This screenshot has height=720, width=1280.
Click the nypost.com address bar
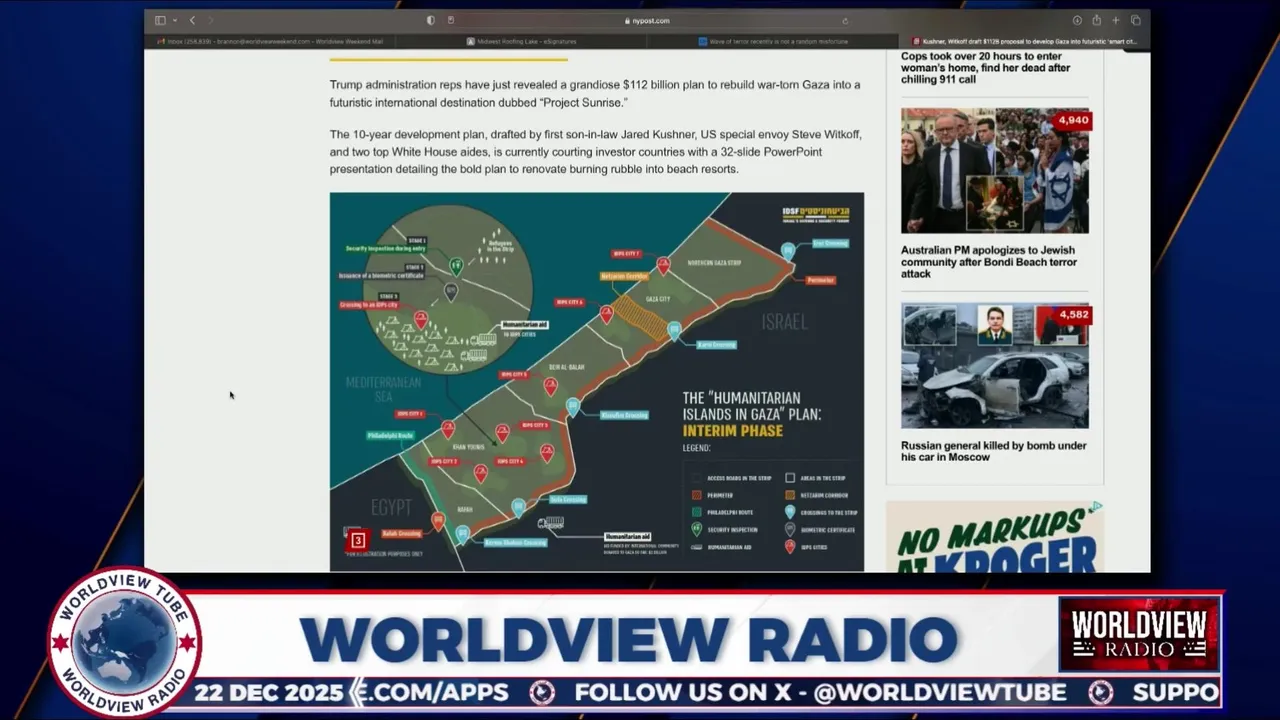pyautogui.click(x=647, y=20)
